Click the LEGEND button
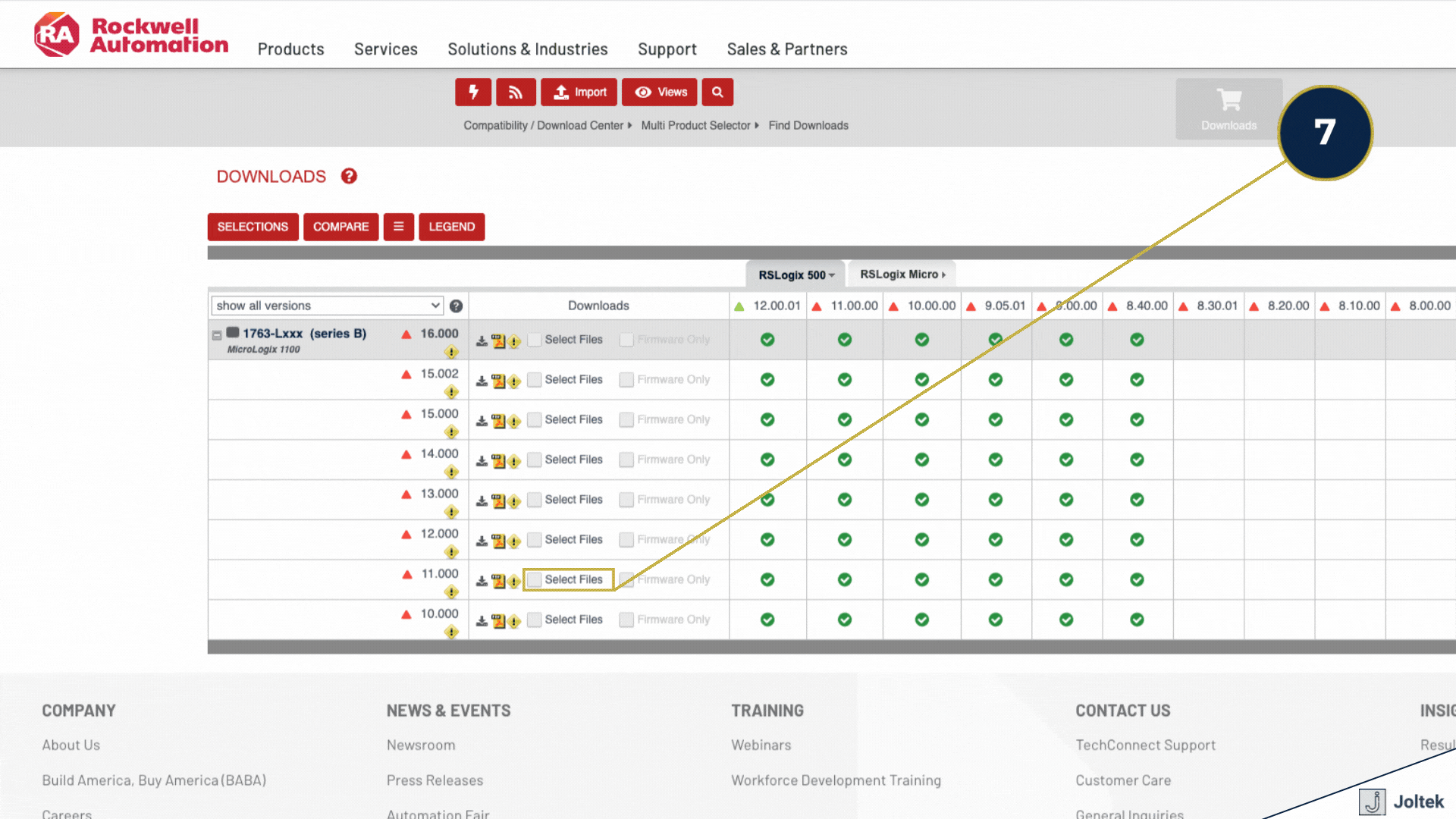Screen dimensions: 1456x819 [x=451, y=227]
